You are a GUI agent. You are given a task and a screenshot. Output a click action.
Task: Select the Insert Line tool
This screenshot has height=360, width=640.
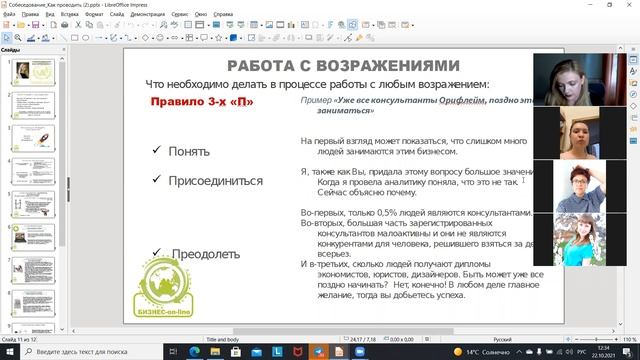pos(63,38)
